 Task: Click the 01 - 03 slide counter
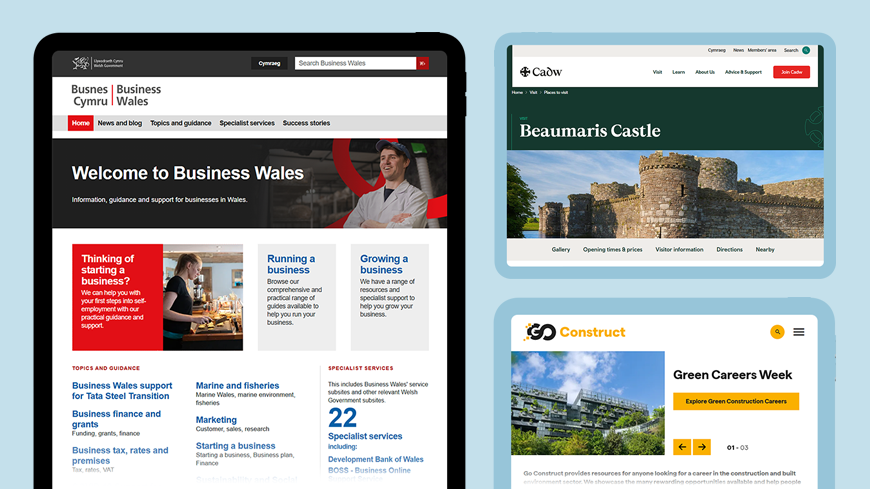coord(737,447)
